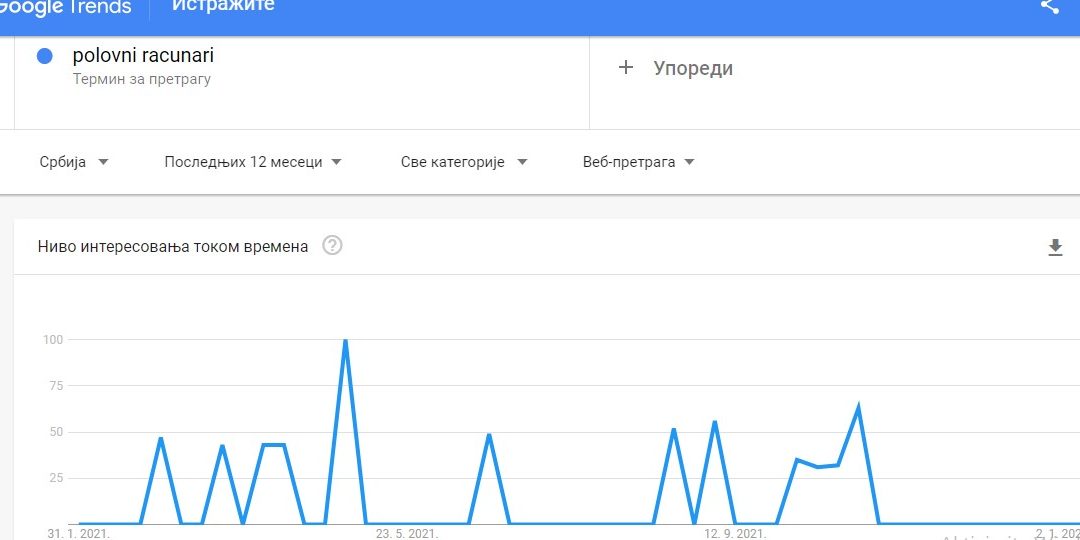Click the blue dot for polovni racunari
Screen dimensions: 1080x540
(44, 56)
